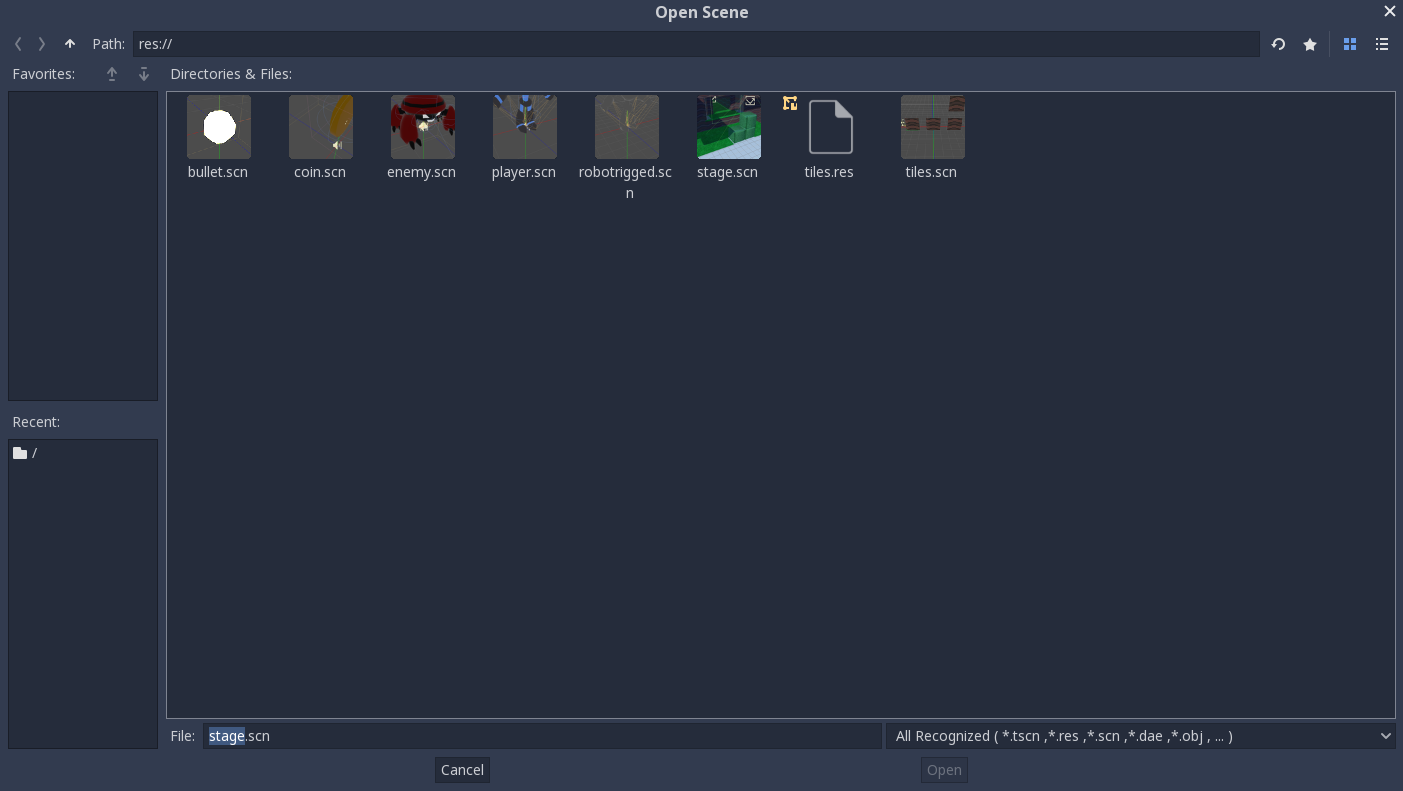Open the All Recognized file type dropdown
1403x791 pixels.
(x=1141, y=736)
